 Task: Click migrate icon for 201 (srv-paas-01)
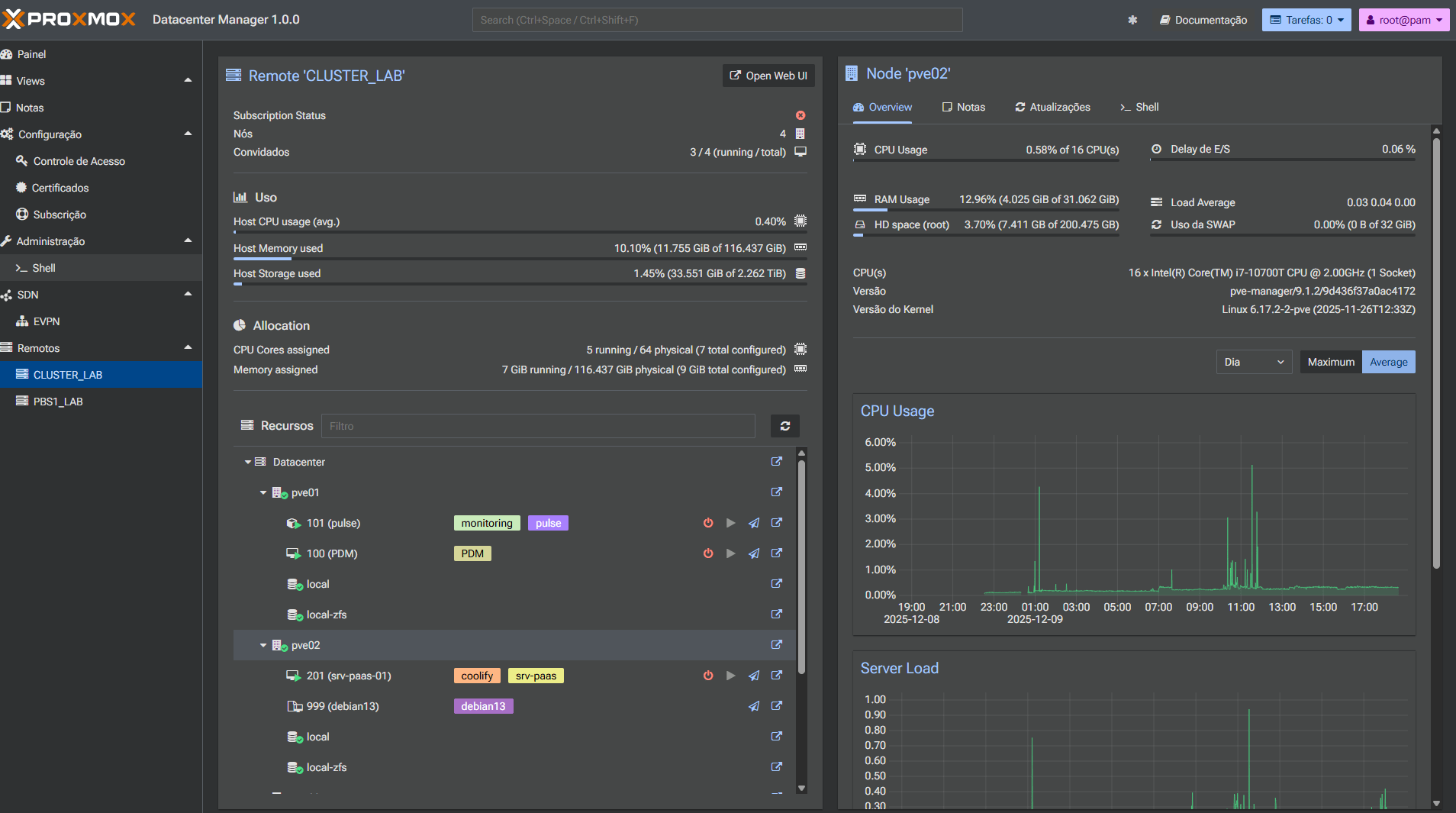(753, 676)
